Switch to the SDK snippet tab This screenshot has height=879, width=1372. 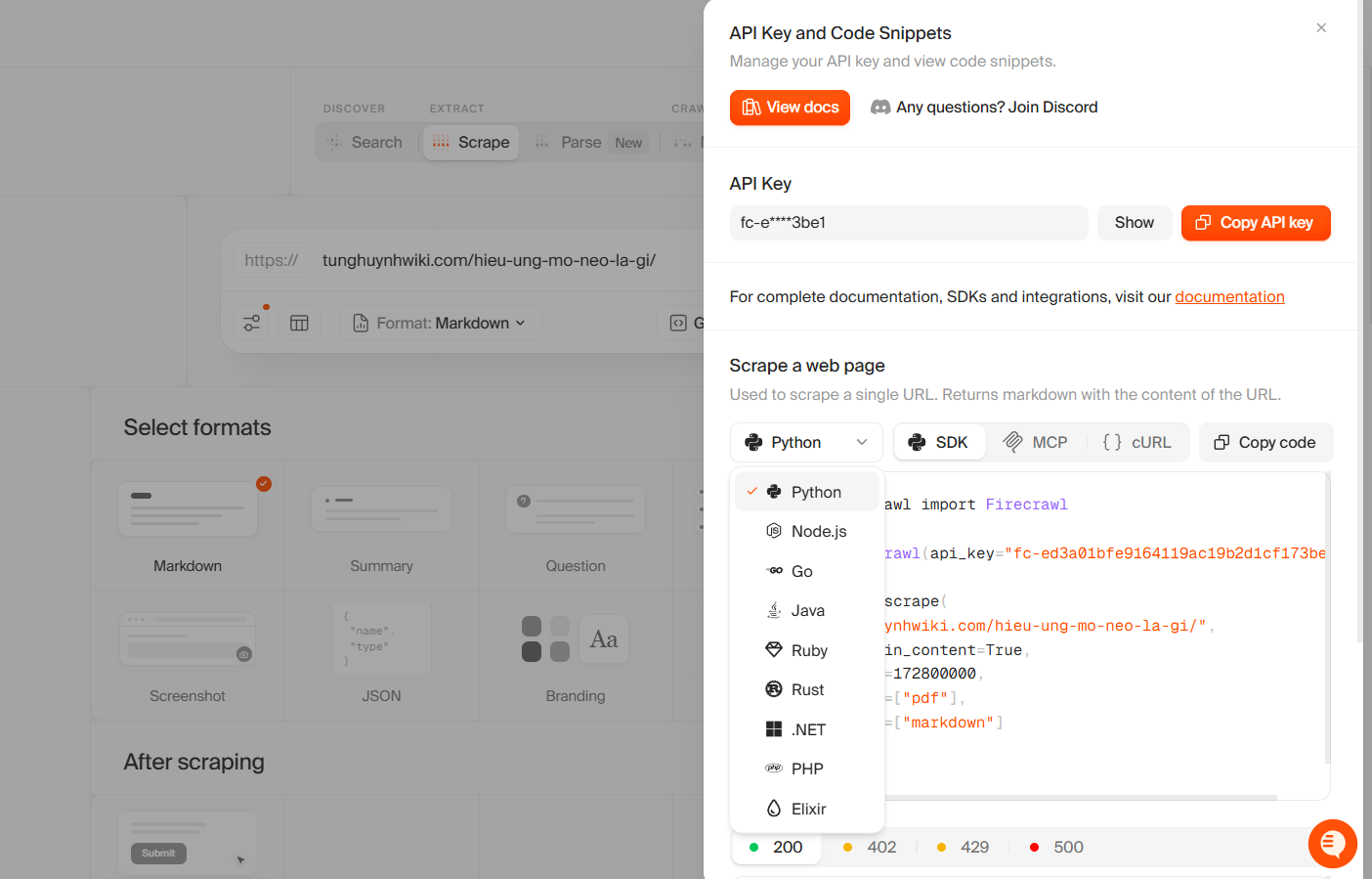939,443
